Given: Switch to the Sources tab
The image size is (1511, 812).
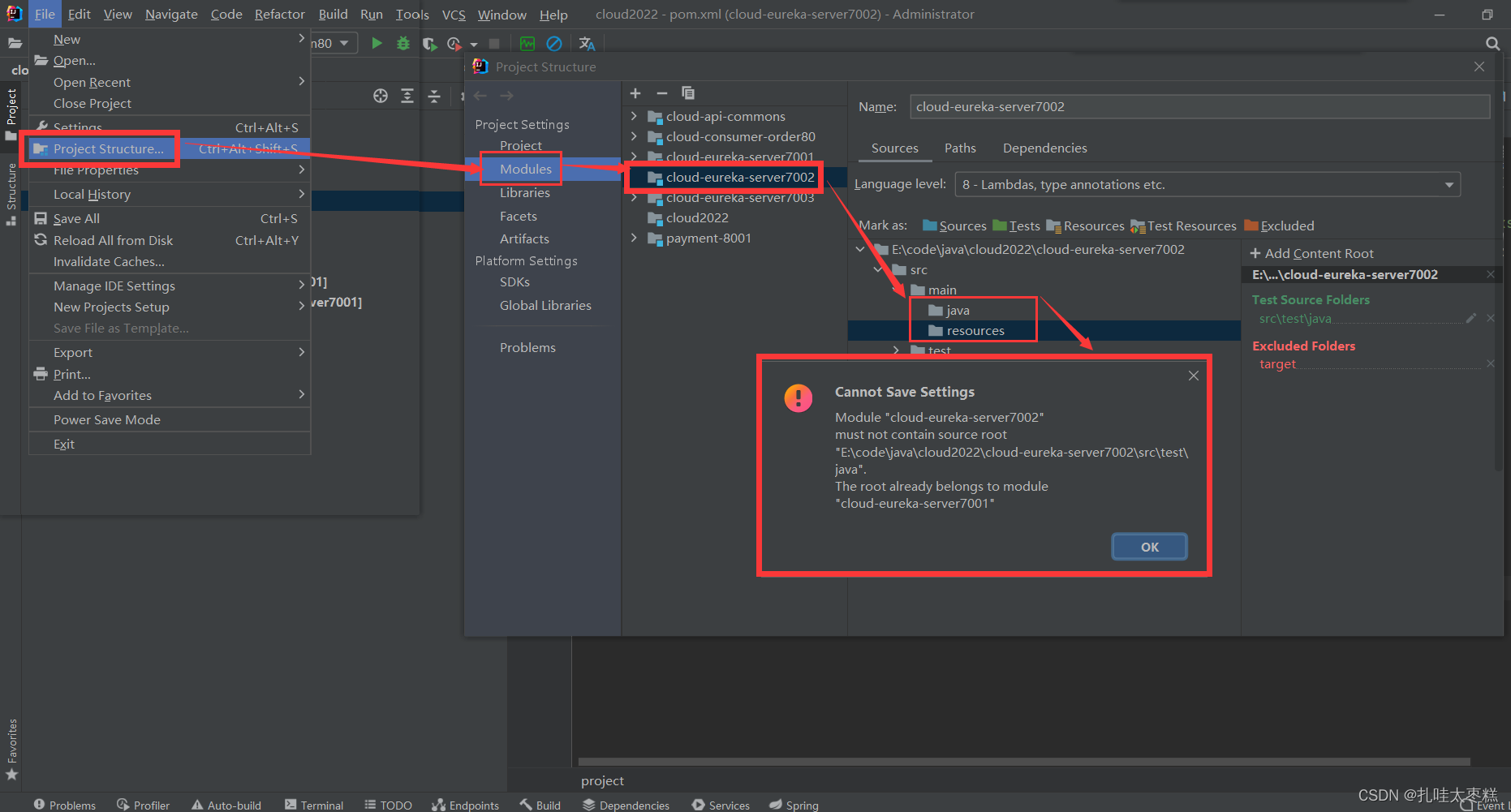Looking at the screenshot, I should coord(894,148).
